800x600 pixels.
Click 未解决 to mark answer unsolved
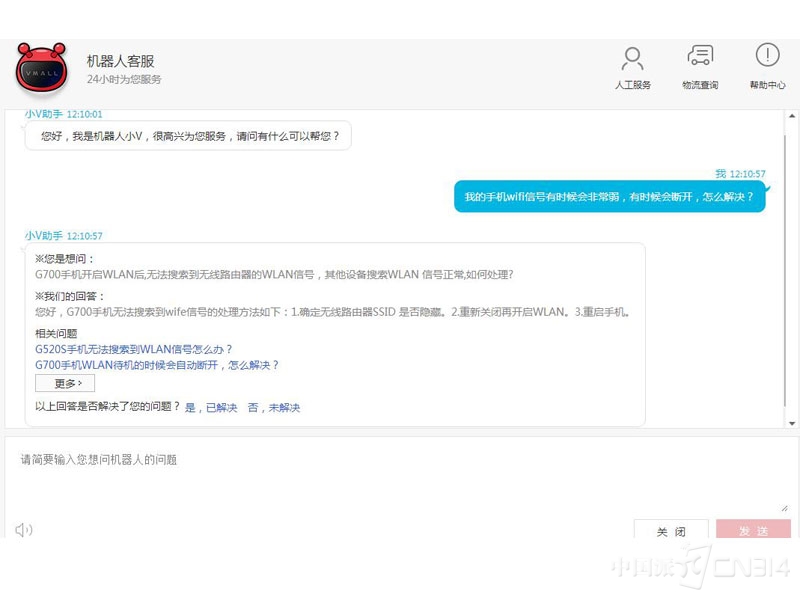(x=285, y=407)
